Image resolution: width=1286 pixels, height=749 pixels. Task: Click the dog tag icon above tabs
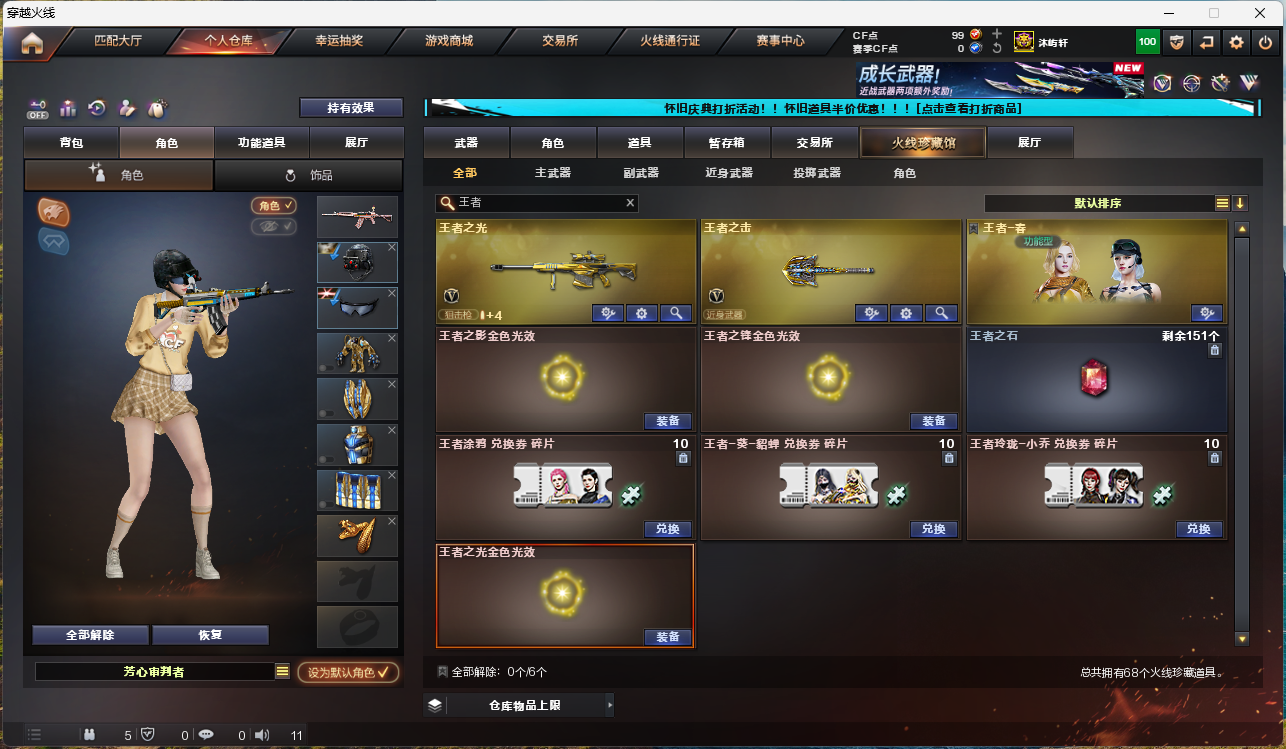tap(156, 108)
